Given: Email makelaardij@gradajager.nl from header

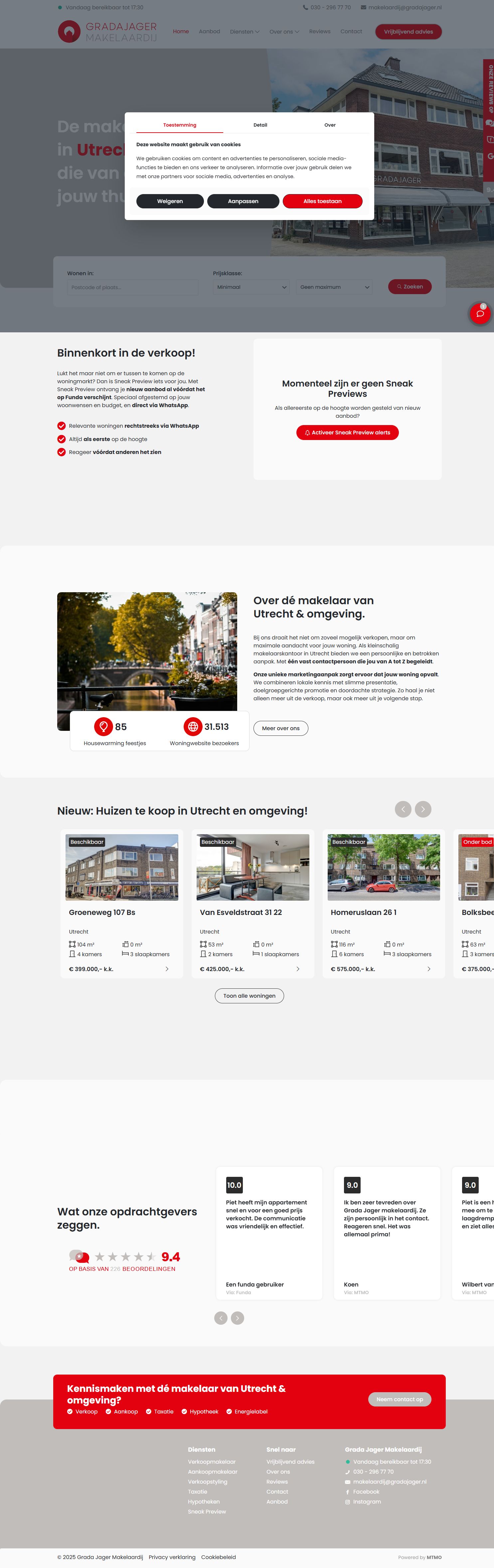Looking at the screenshot, I should 401,8.
